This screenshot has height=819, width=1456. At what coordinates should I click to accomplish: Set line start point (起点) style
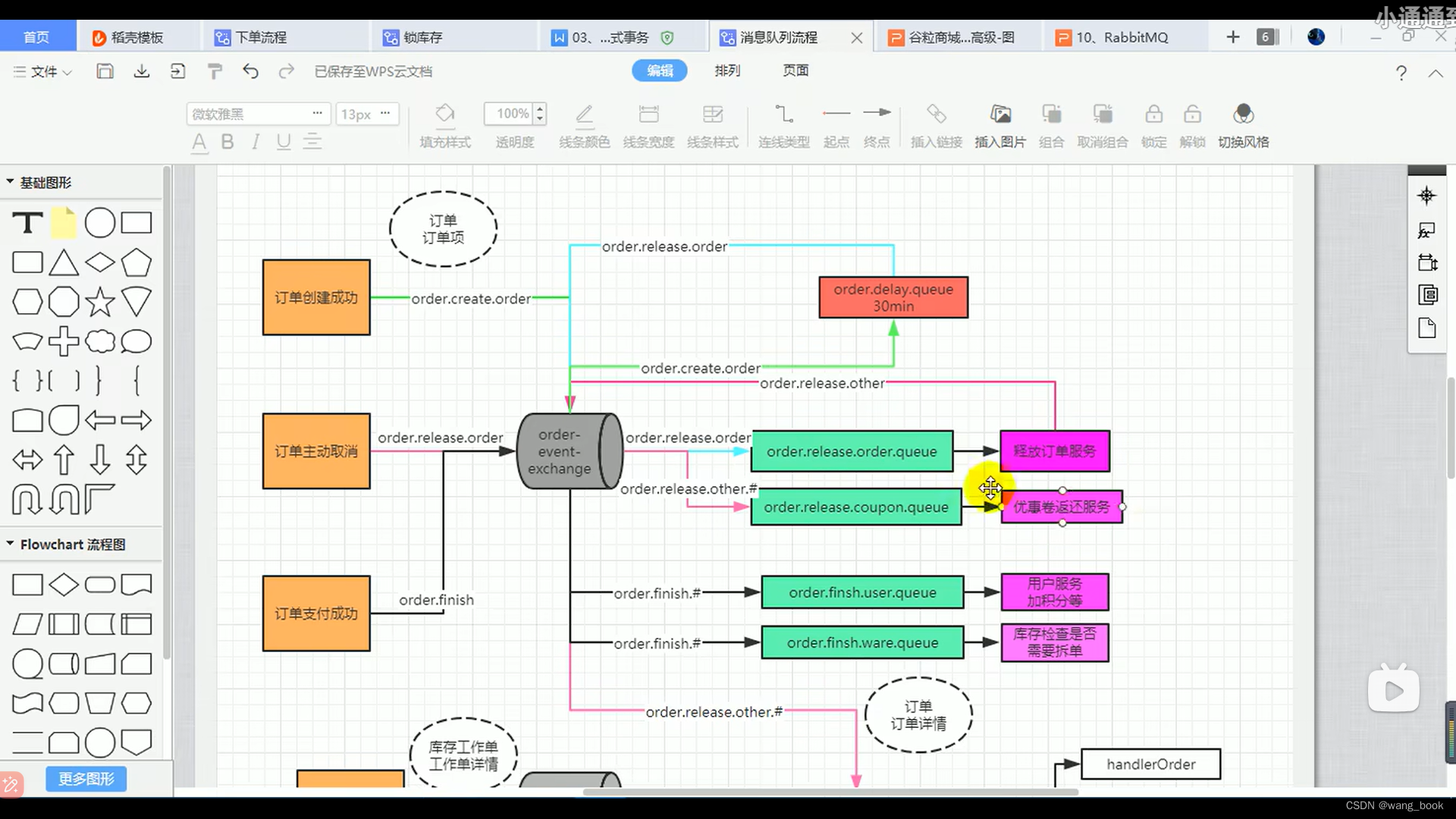[836, 125]
